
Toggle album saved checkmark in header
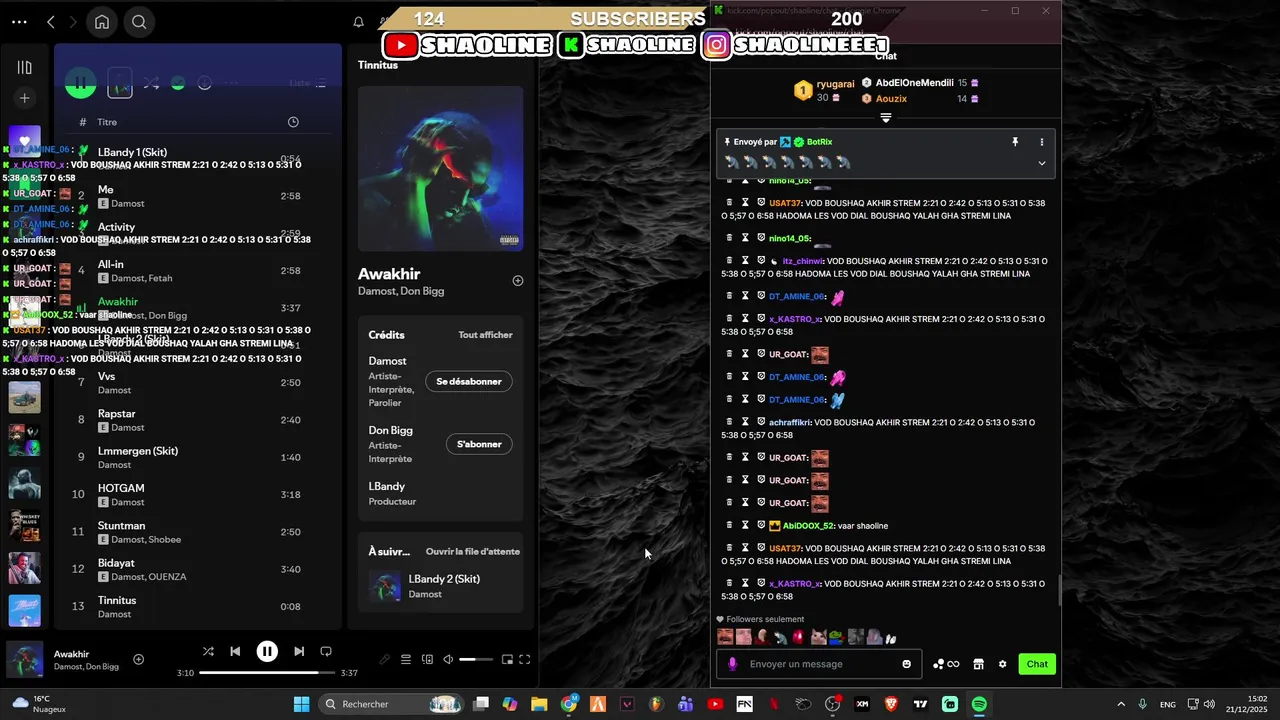tap(178, 83)
